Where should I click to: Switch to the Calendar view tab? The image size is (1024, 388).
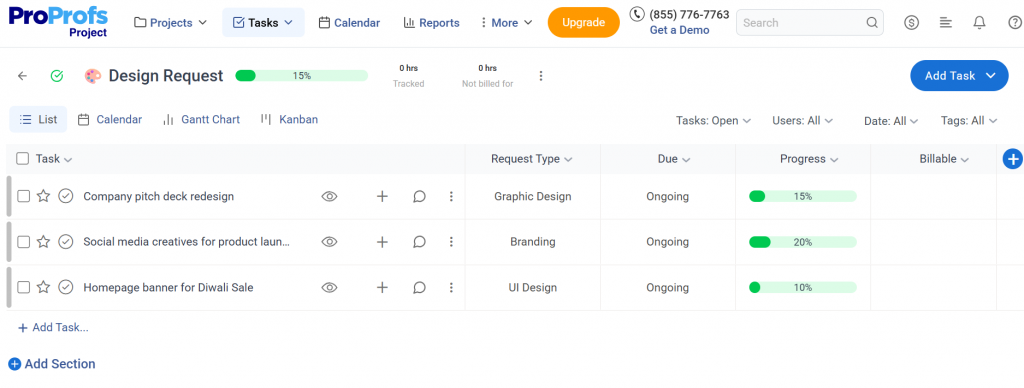point(110,120)
